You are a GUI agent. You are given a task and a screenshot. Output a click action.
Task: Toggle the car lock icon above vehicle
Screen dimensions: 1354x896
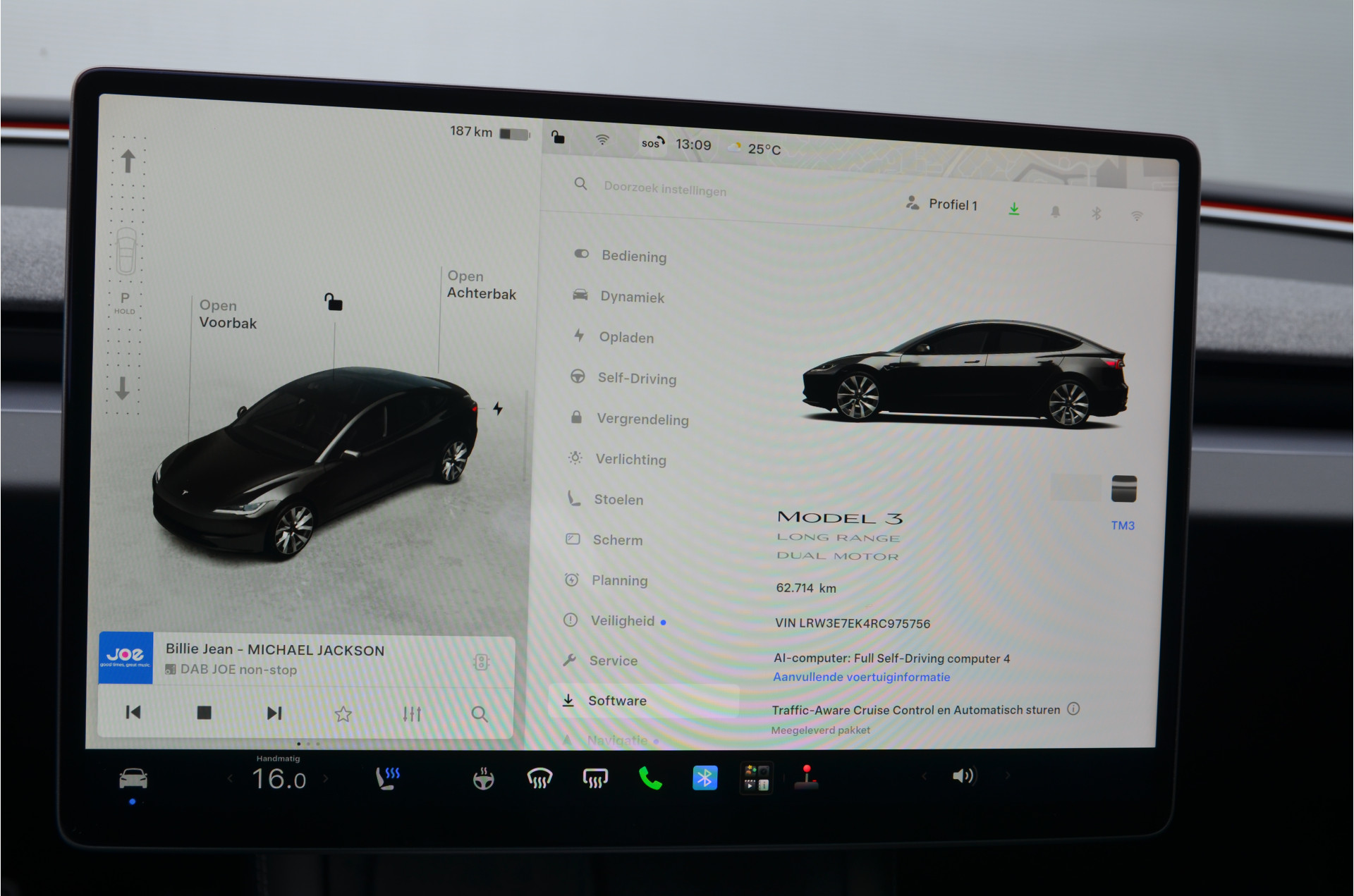(333, 302)
